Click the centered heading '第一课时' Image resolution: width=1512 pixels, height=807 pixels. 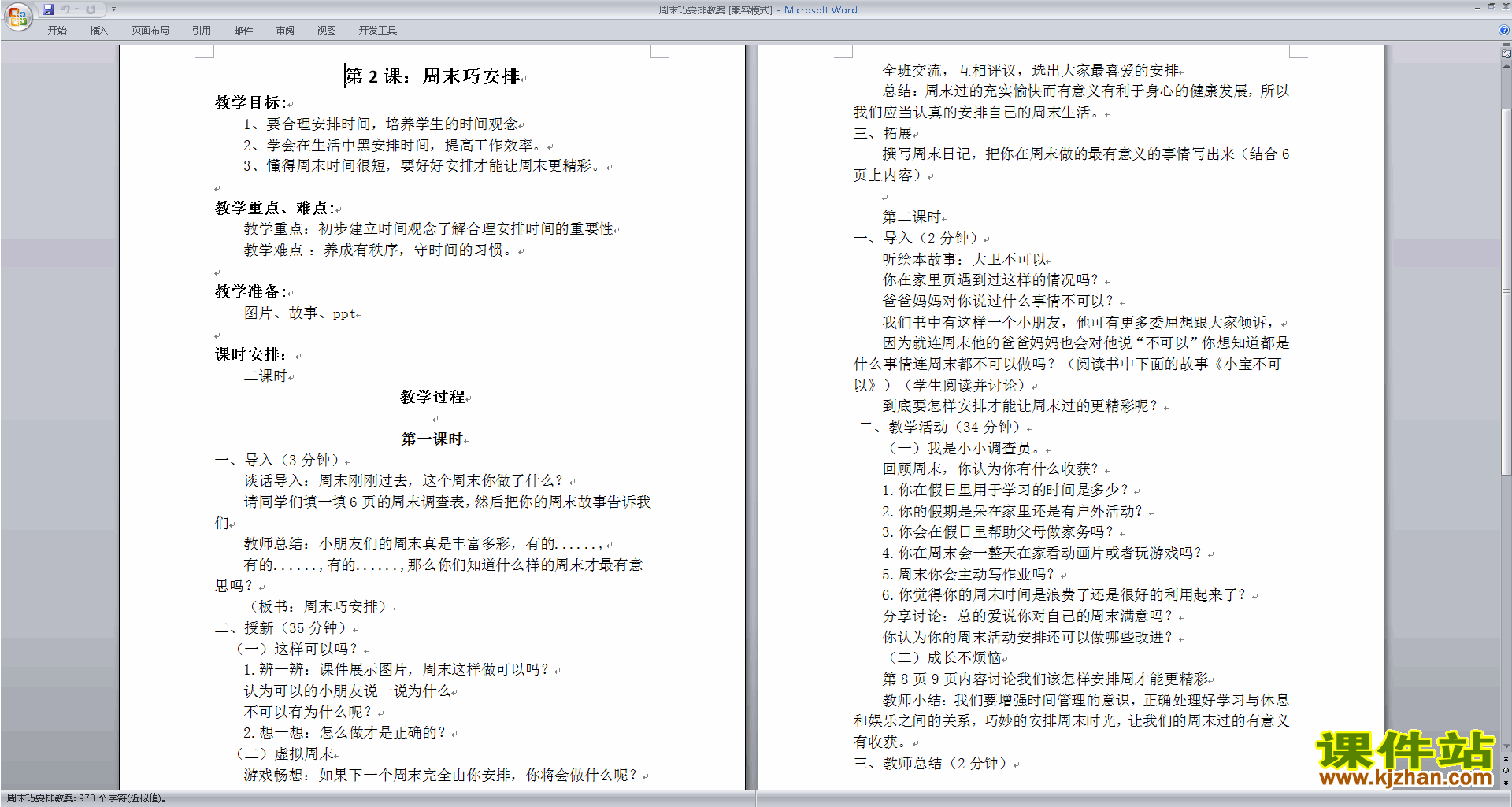[x=432, y=439]
